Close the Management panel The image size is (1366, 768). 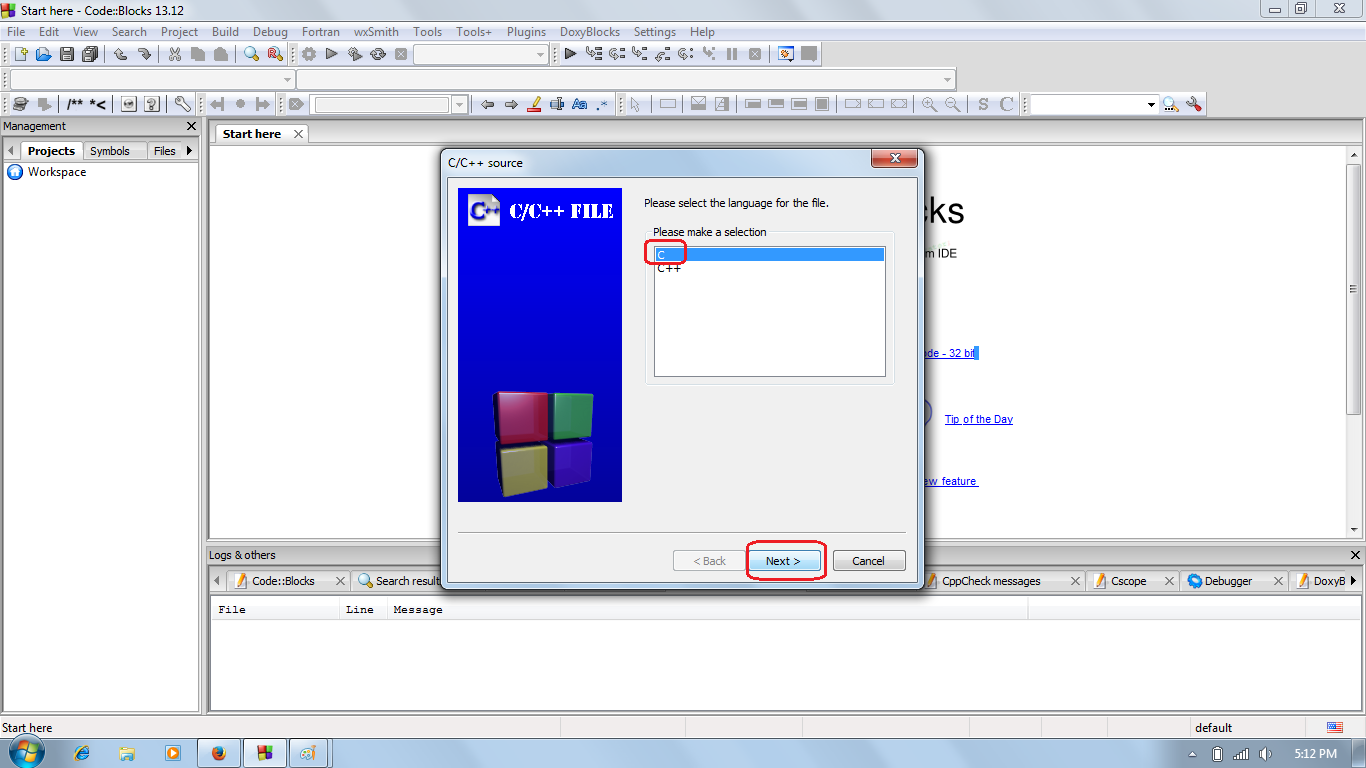[192, 126]
